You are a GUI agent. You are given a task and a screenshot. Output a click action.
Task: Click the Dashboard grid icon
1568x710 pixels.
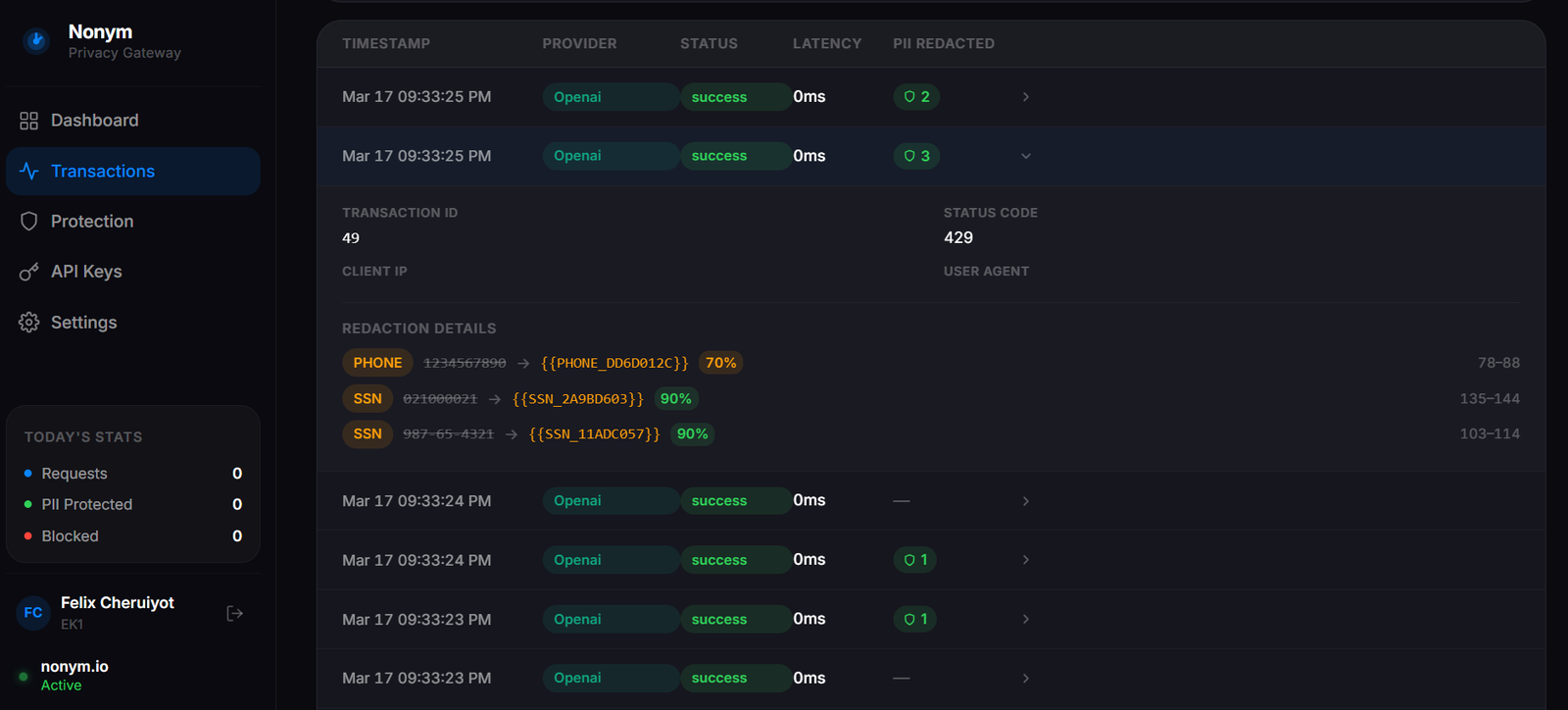click(28, 121)
